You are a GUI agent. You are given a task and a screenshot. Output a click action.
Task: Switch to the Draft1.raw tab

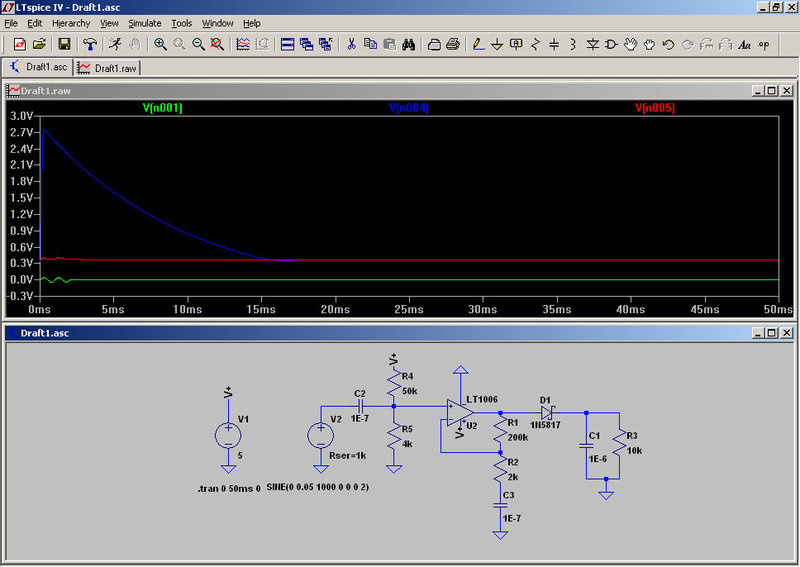[x=108, y=68]
